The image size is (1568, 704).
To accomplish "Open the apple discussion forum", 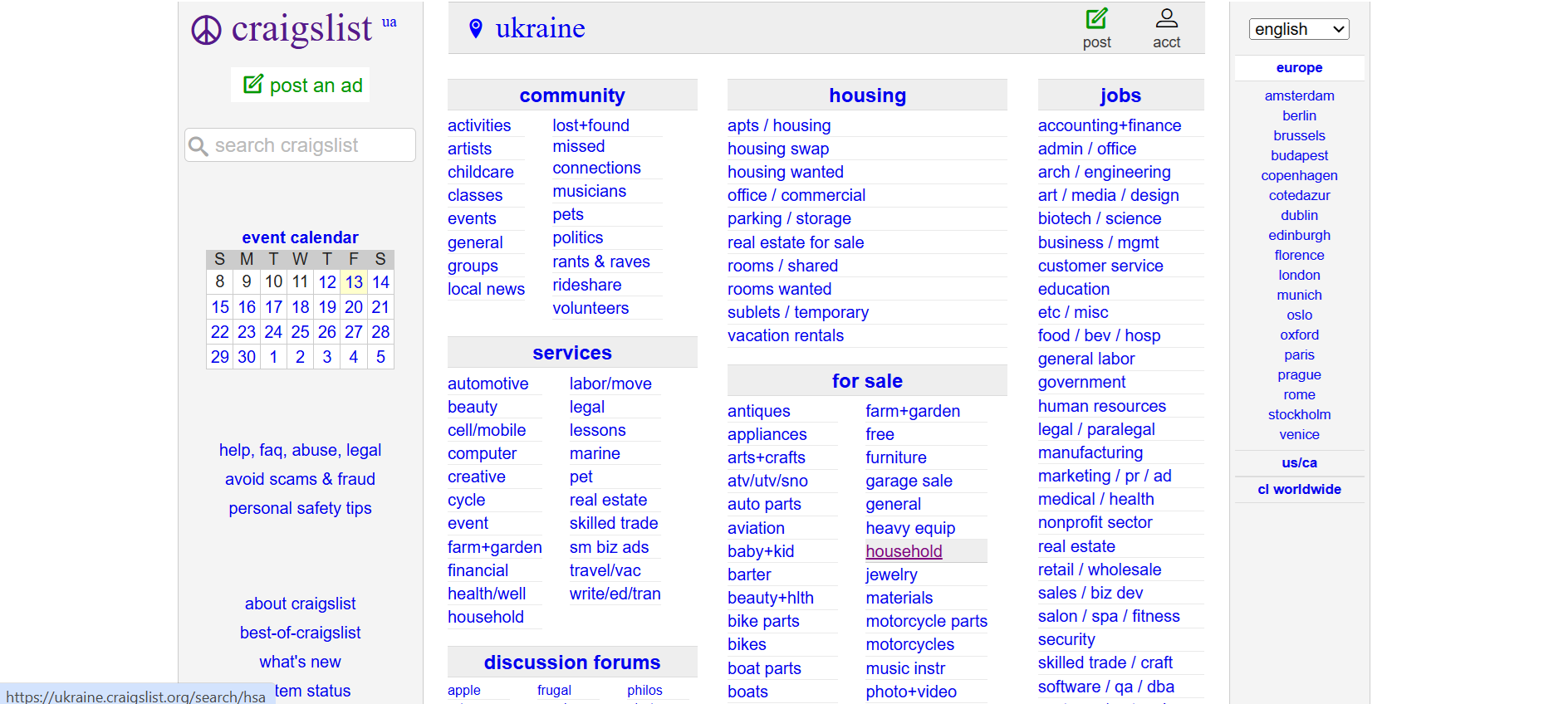I will click(x=463, y=690).
